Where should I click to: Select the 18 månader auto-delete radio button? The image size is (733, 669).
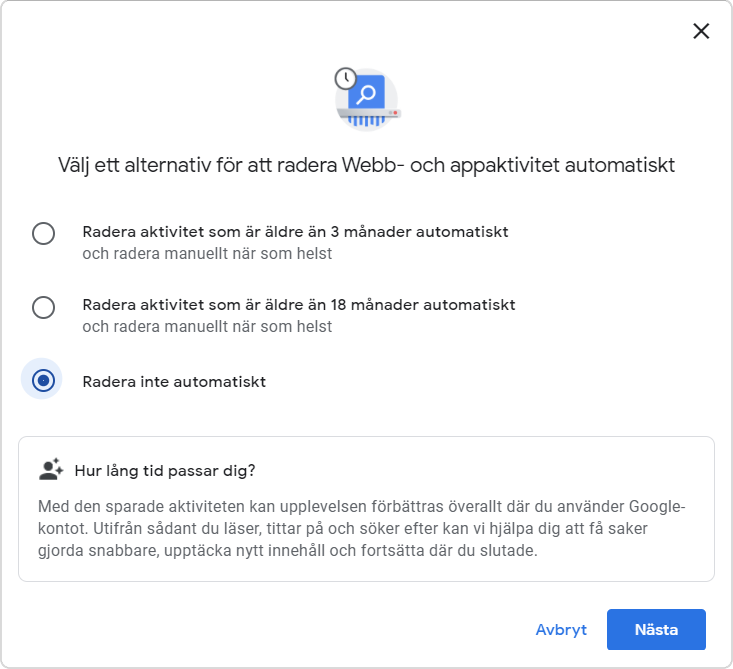tap(43, 307)
